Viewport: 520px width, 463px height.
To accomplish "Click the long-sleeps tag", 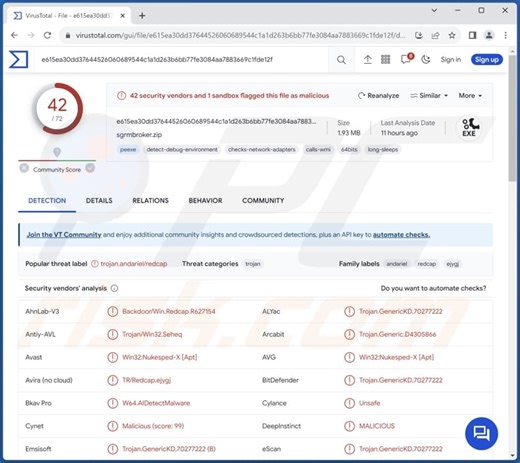I will tap(383, 150).
